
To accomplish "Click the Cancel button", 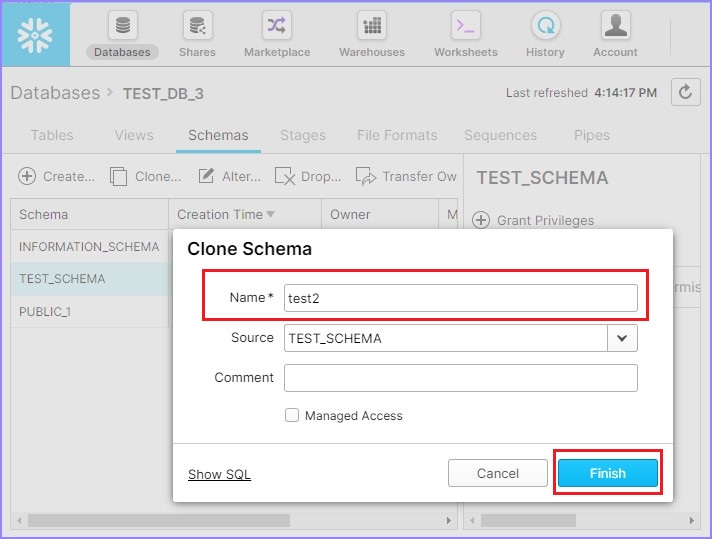I will click(497, 473).
